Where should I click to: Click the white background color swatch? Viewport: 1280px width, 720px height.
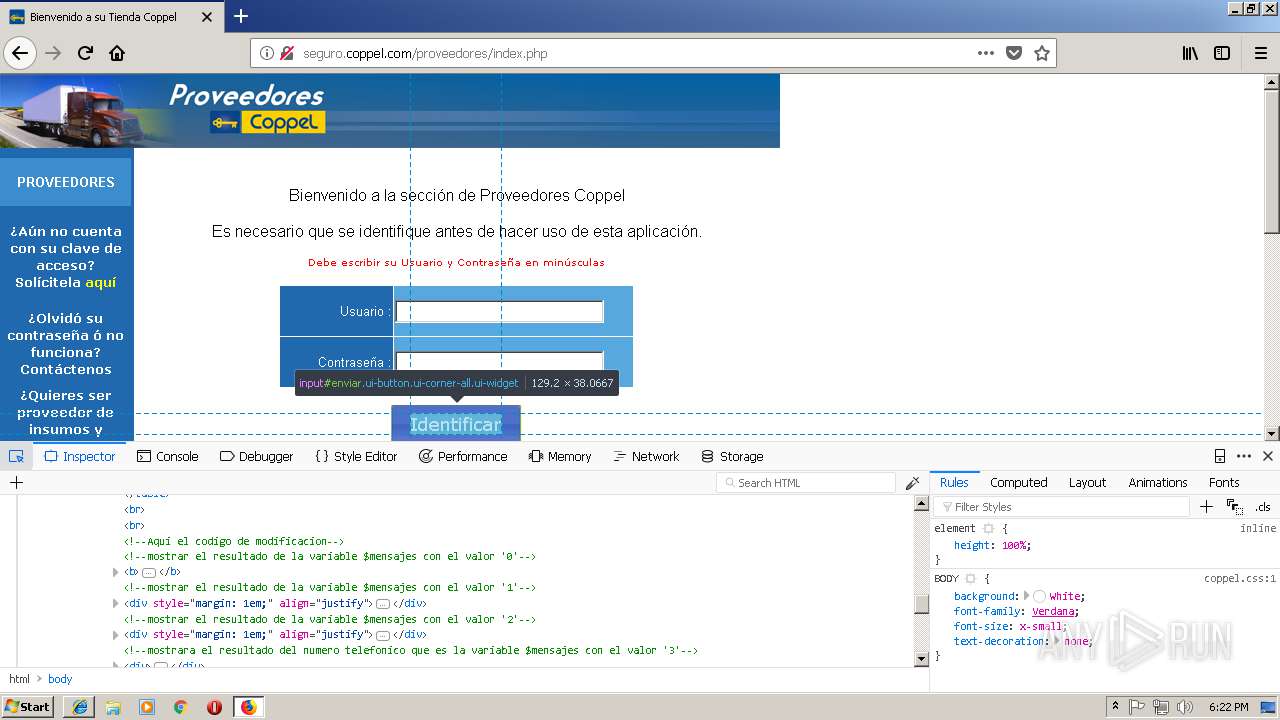(1039, 596)
